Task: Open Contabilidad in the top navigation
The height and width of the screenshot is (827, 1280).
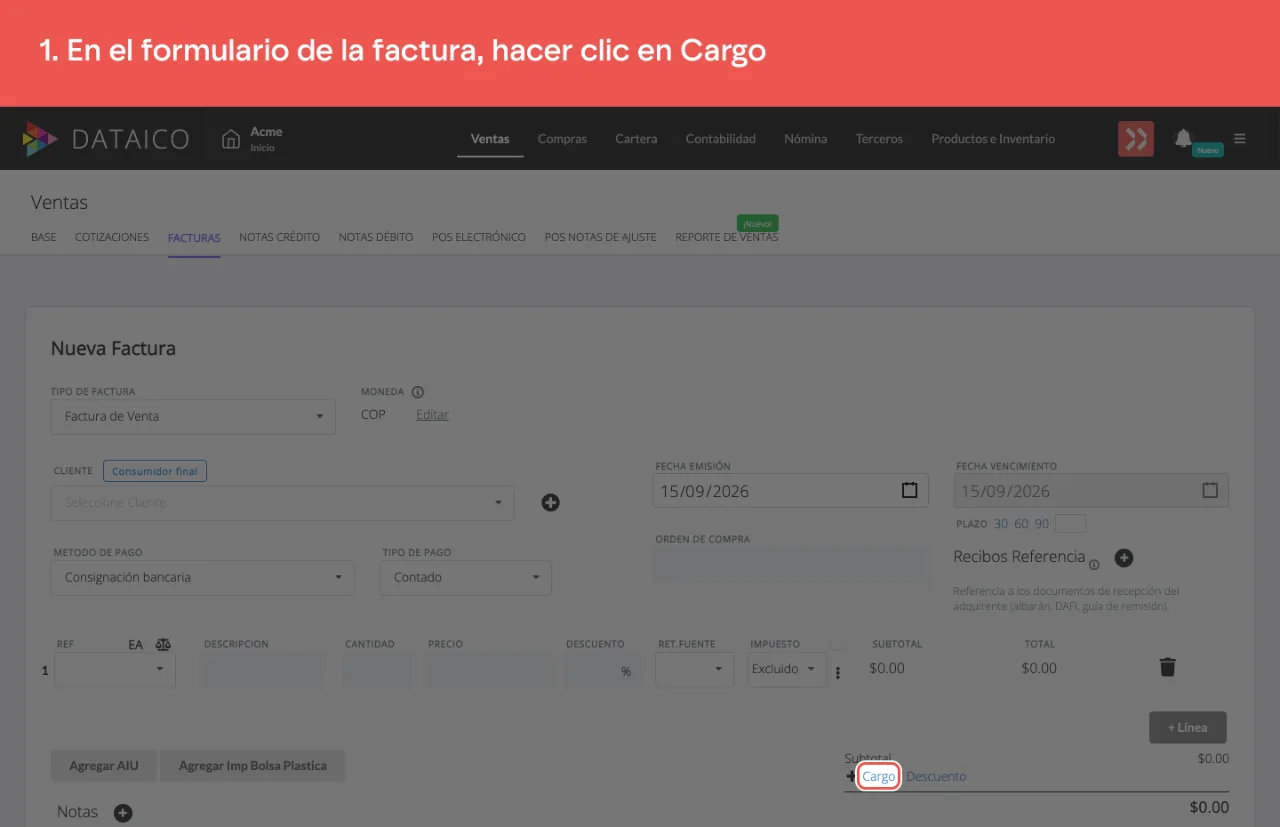Action: coord(721,139)
